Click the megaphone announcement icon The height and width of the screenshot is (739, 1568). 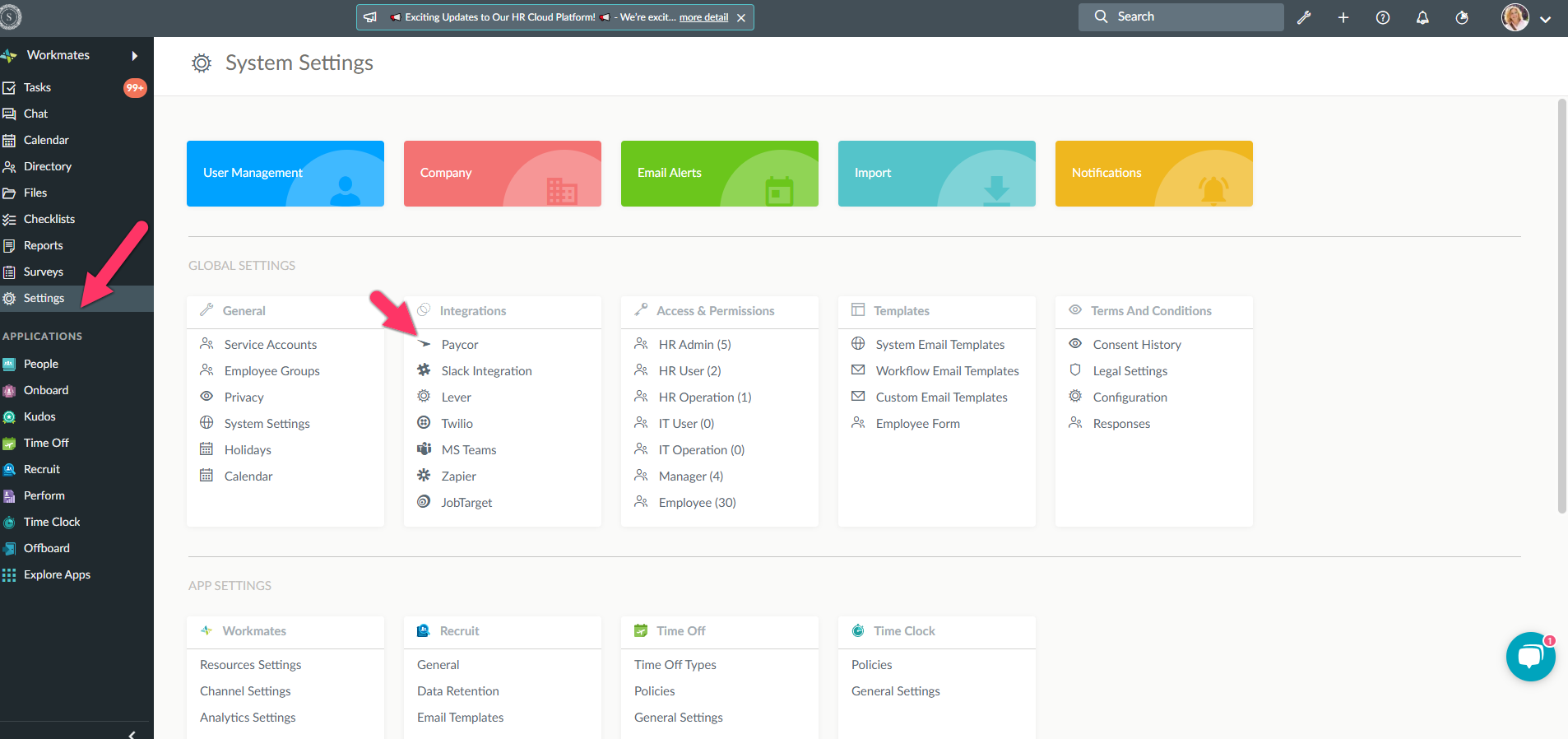pos(370,17)
